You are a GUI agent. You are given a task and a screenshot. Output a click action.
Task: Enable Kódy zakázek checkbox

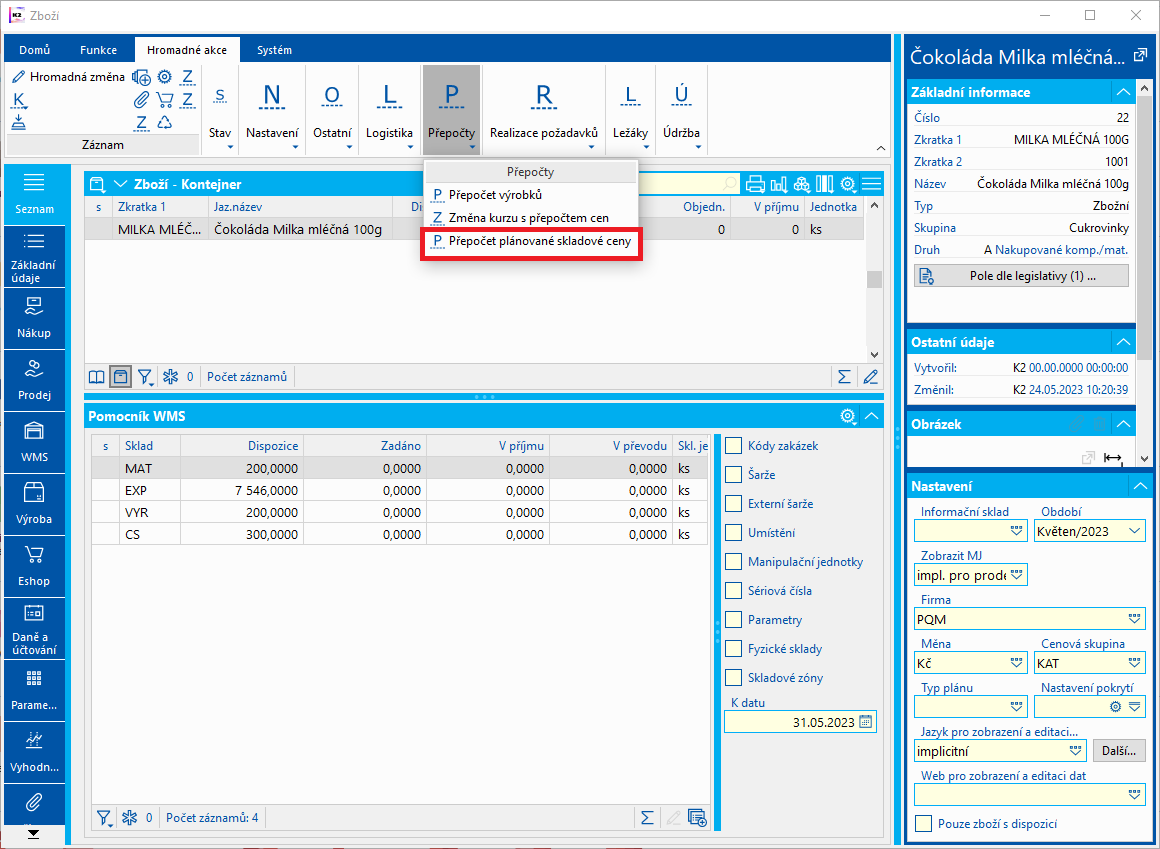733,446
